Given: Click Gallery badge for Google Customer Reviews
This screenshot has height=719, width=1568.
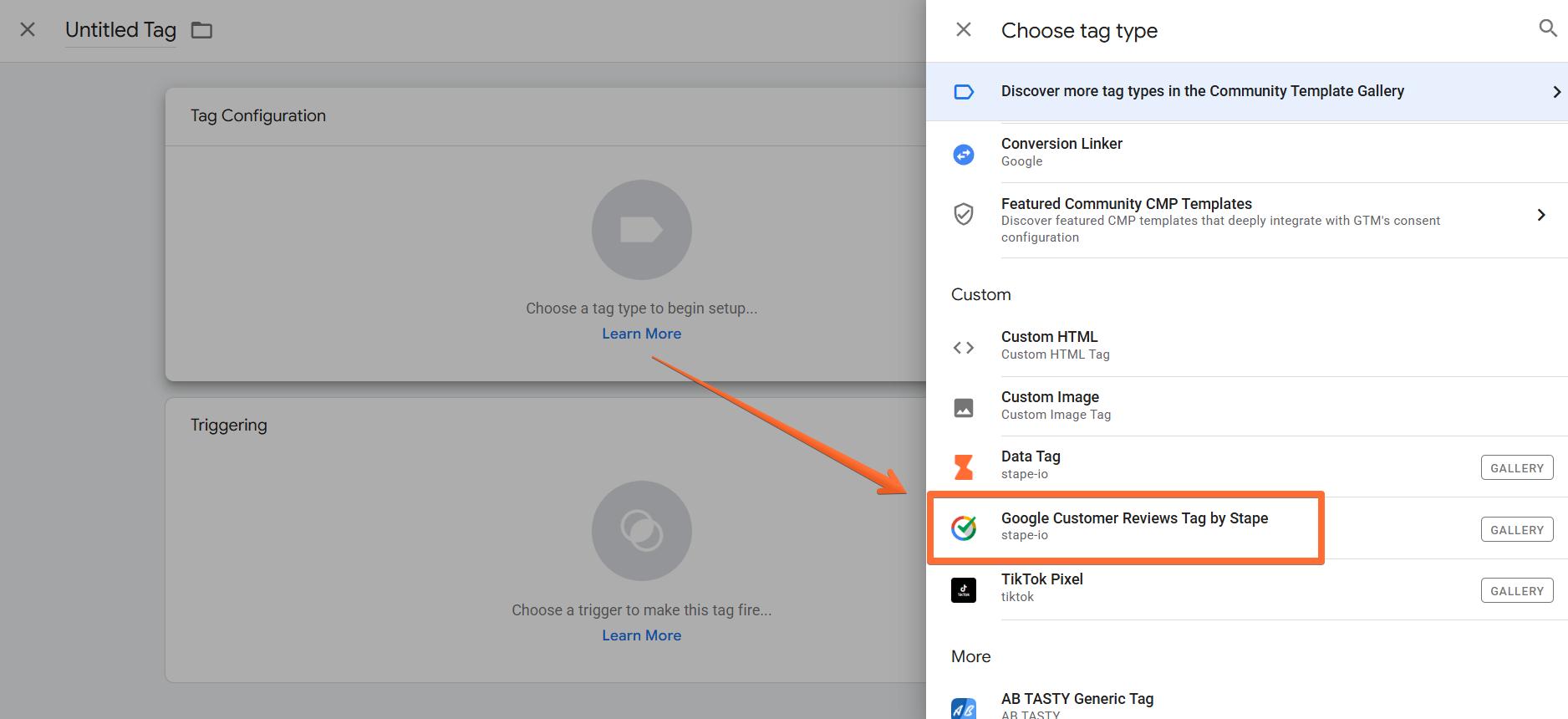Looking at the screenshot, I should tap(1517, 530).
